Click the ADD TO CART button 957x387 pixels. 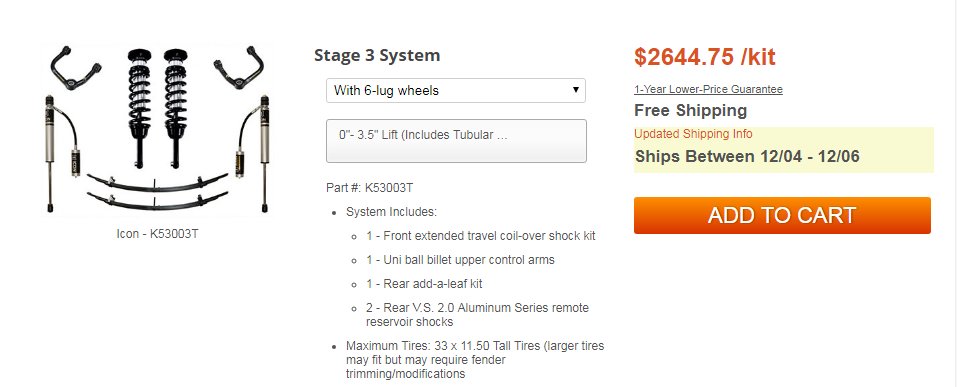782,215
